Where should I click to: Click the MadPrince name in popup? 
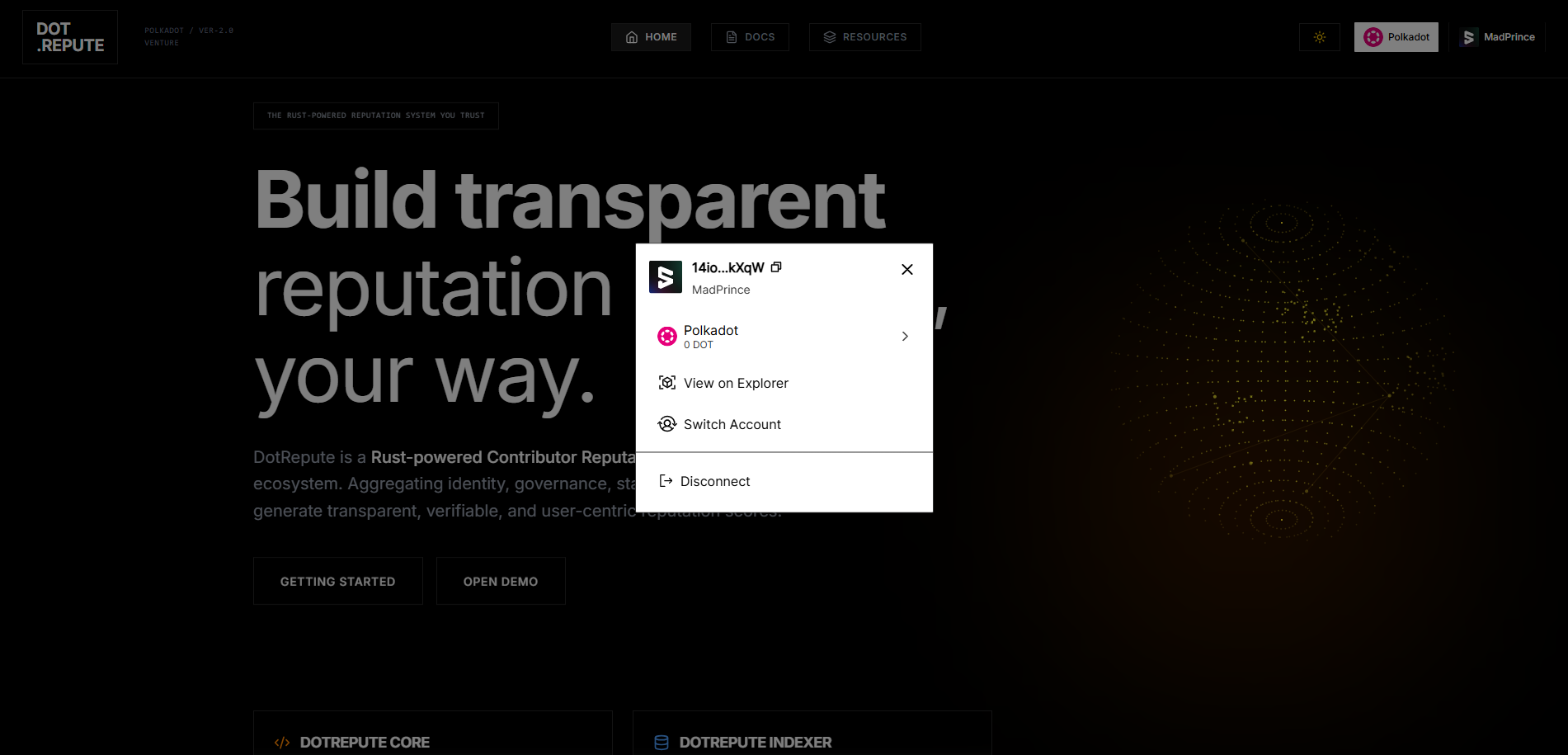click(x=721, y=290)
